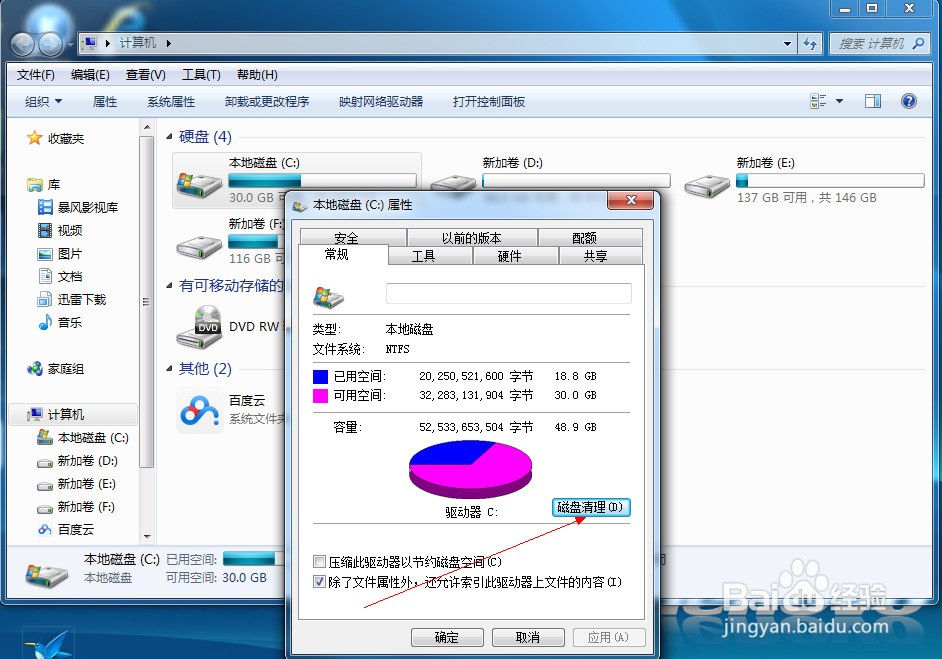Click the 收藏夹 star icon in sidebar

(34, 138)
